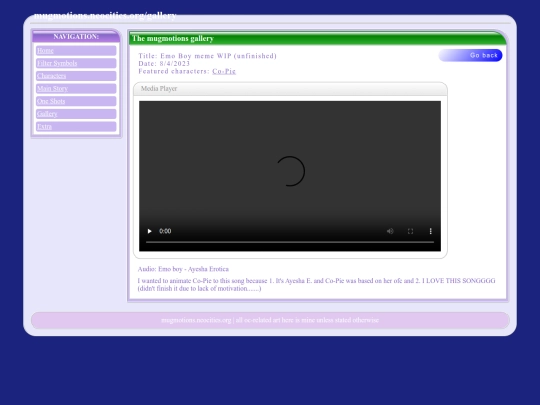Mute the video using the speaker icon
This screenshot has width=540, height=405.
[x=390, y=231]
